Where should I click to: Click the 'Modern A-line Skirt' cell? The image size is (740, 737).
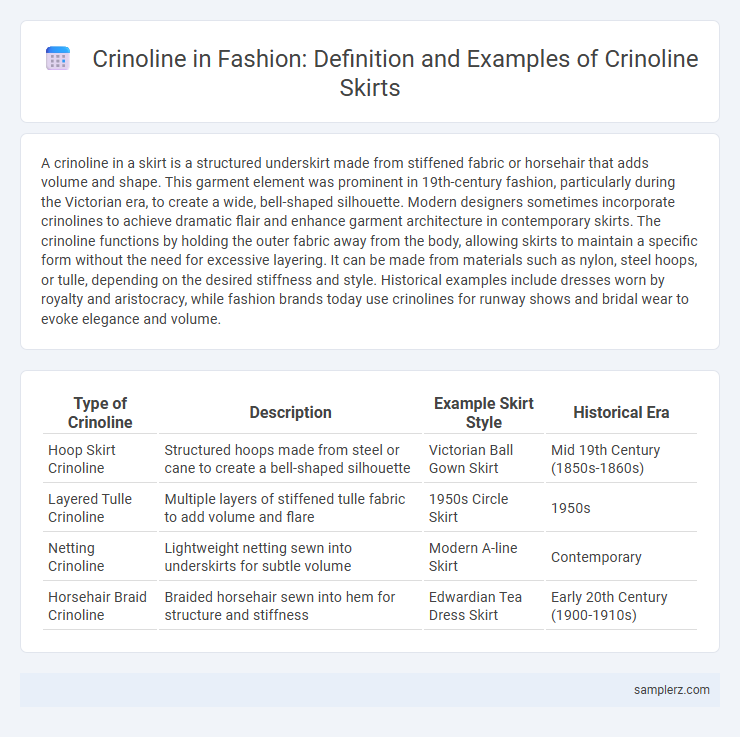pyautogui.click(x=484, y=557)
